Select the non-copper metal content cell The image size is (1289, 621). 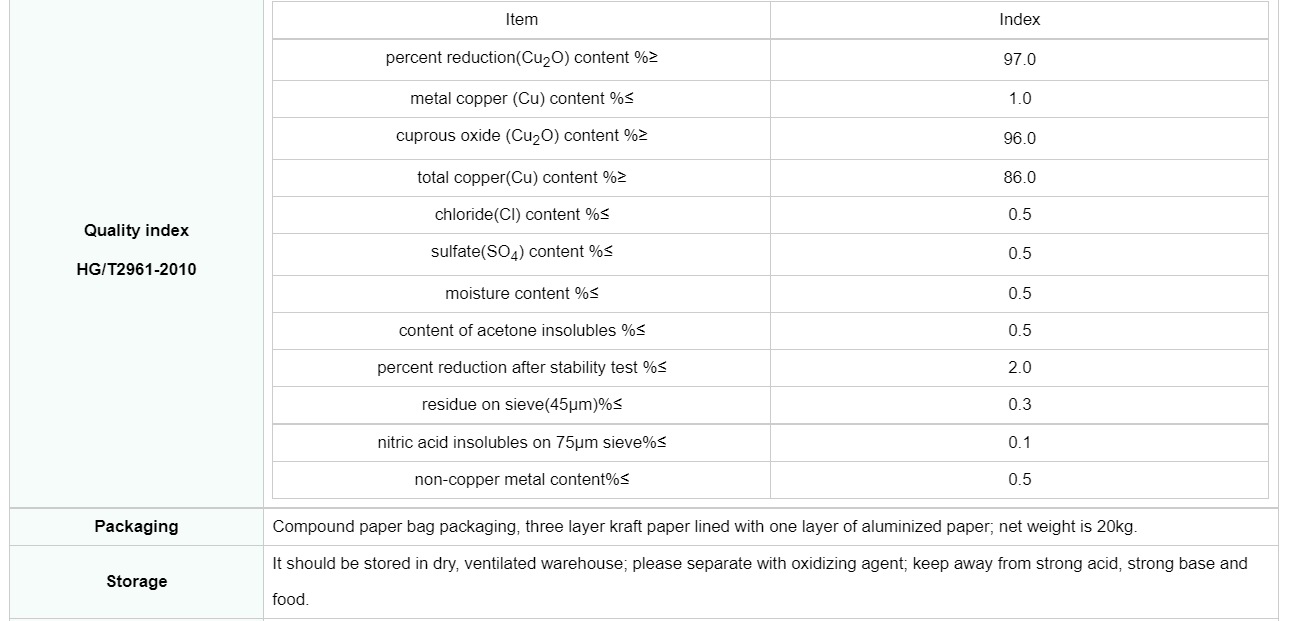tap(521, 480)
